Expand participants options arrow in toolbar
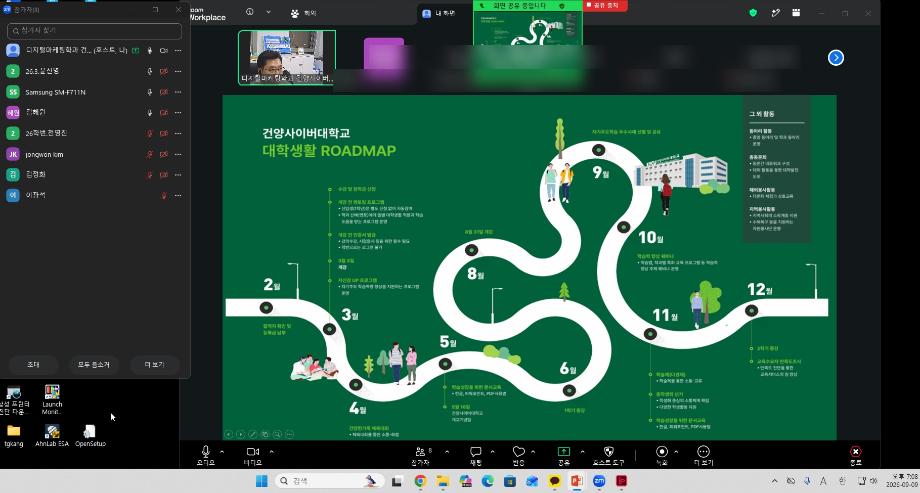The width and height of the screenshot is (920, 493). 447,452
